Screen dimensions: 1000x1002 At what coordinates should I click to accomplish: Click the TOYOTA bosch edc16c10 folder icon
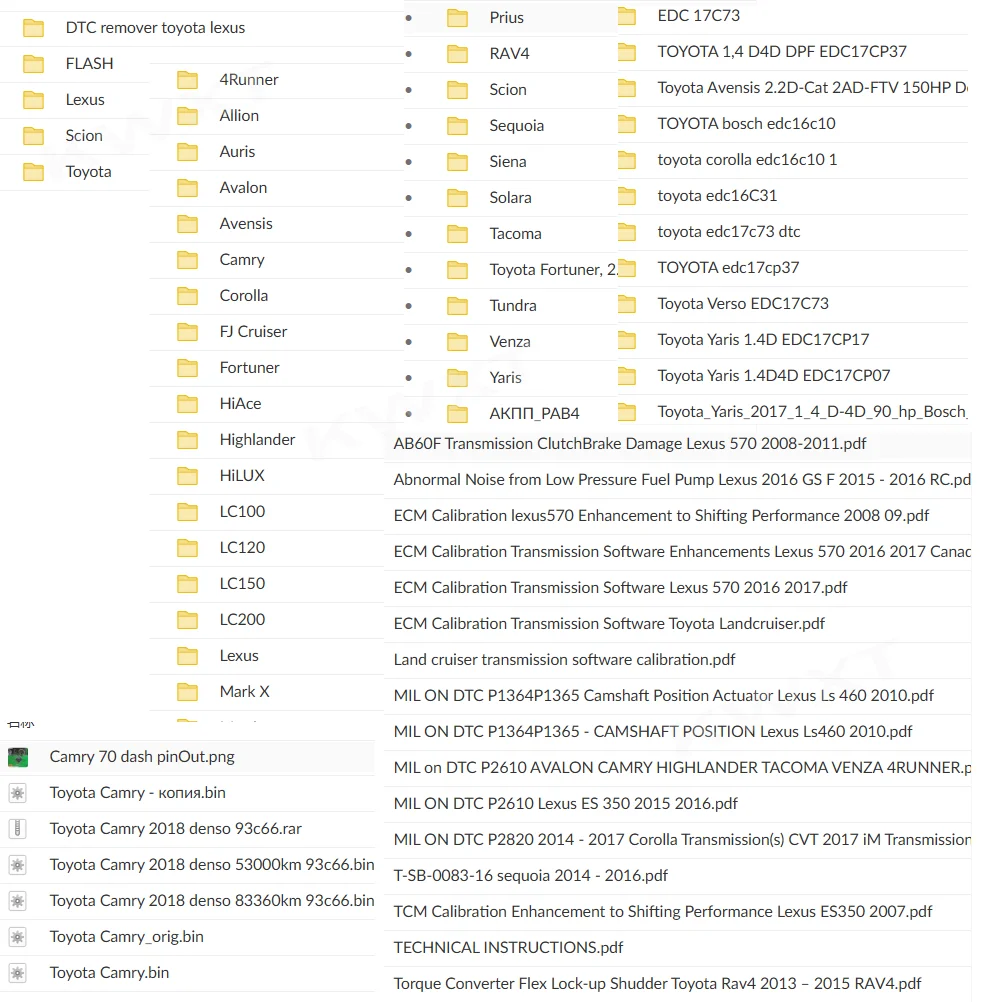click(627, 124)
